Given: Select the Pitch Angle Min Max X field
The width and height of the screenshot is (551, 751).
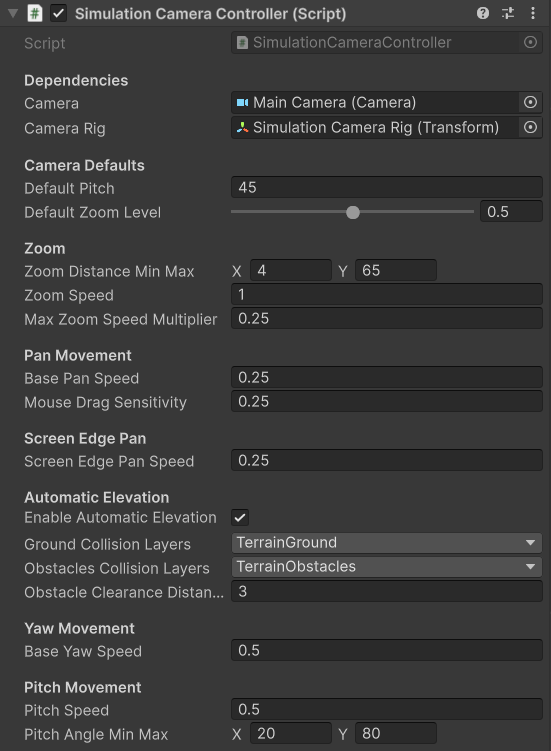Looking at the screenshot, I should [x=291, y=733].
